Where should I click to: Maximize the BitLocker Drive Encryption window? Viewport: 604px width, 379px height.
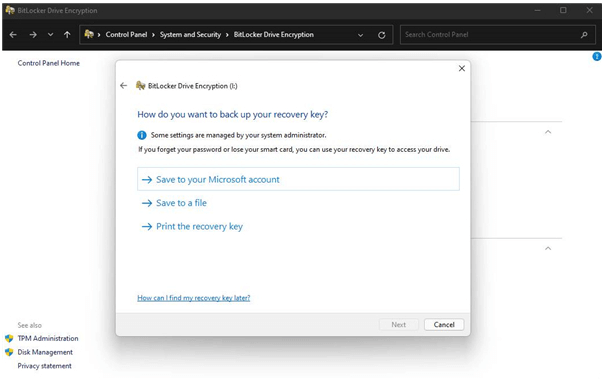[x=563, y=10]
